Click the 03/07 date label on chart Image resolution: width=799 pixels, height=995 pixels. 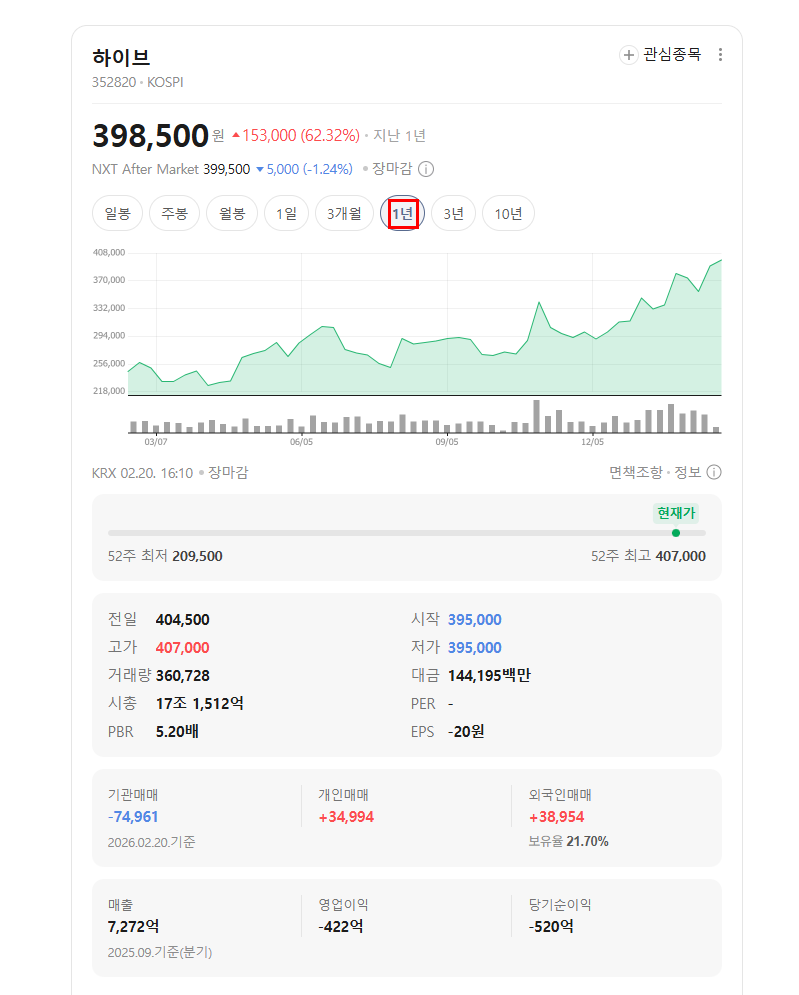click(x=156, y=442)
